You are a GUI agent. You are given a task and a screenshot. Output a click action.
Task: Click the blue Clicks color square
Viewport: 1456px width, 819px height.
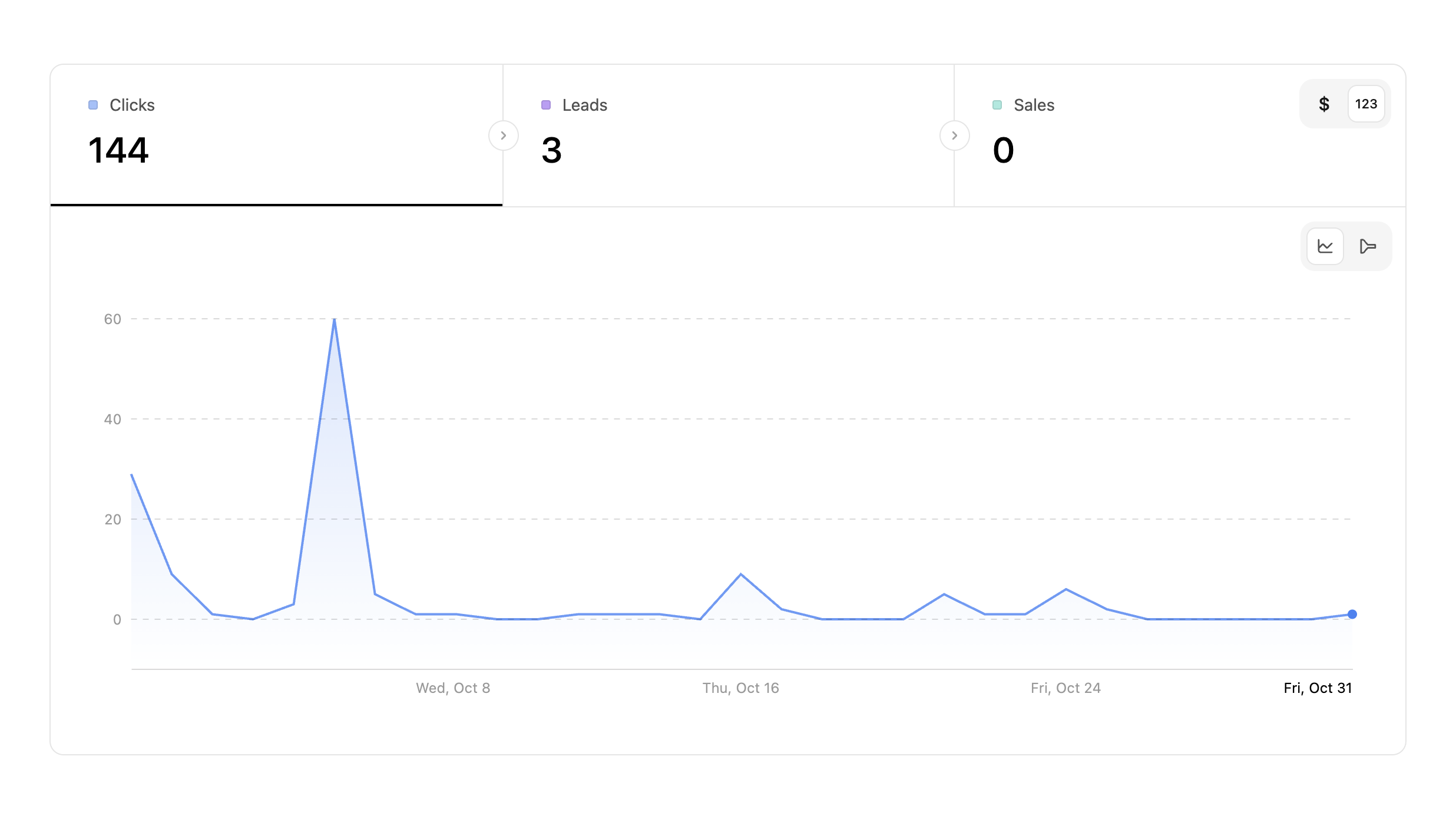[x=93, y=105]
